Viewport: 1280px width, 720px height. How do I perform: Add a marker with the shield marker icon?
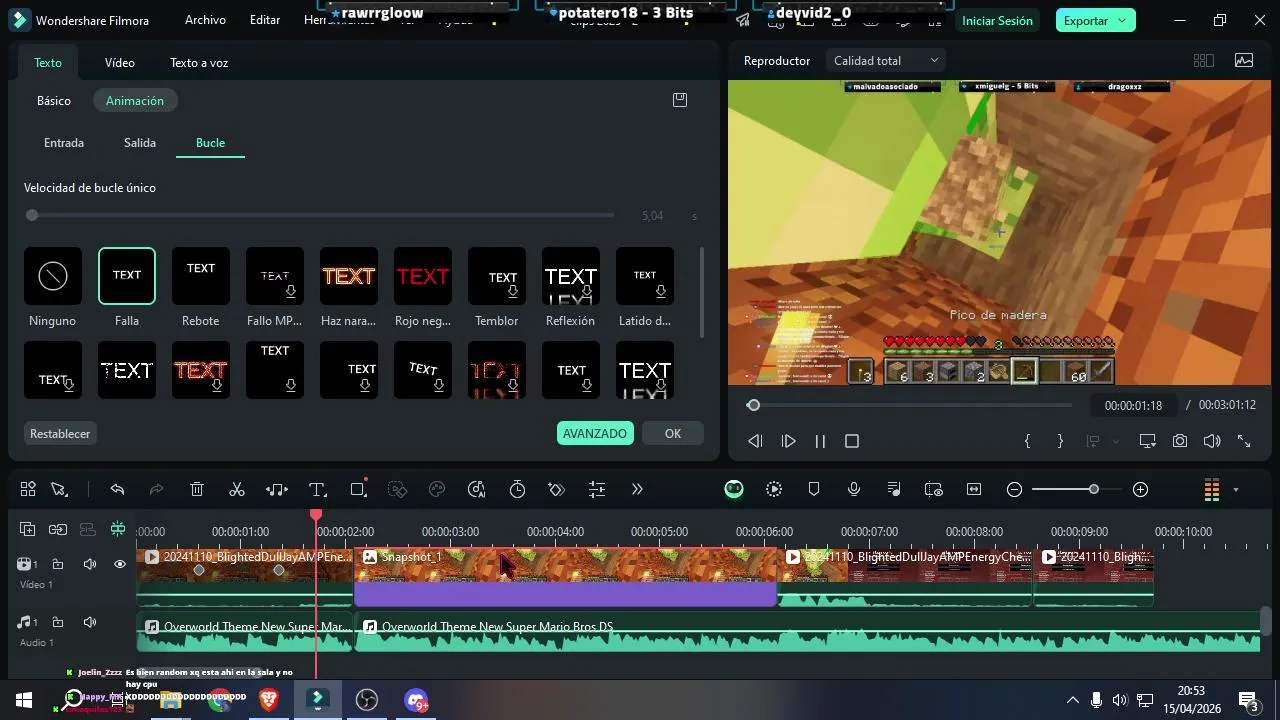coord(814,489)
